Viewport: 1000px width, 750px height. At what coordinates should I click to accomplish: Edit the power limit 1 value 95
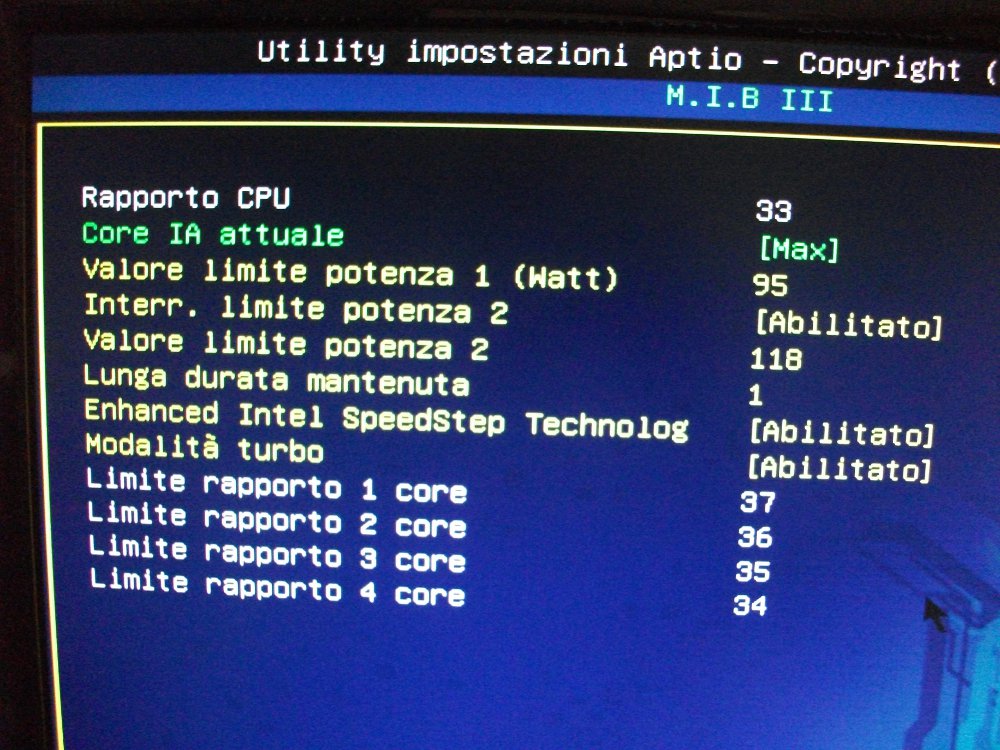[x=770, y=285]
